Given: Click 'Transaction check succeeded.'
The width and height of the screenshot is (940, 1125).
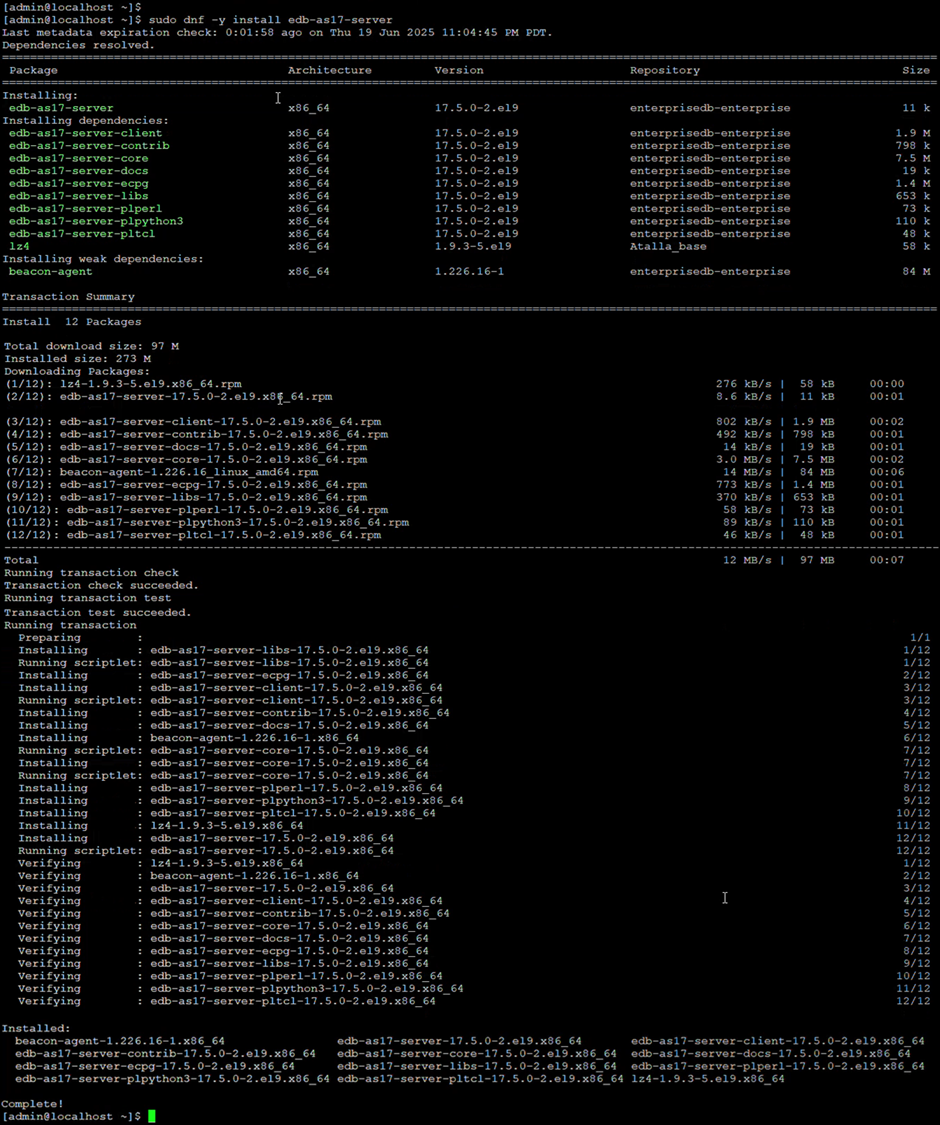Looking at the screenshot, I should pyautogui.click(x=101, y=585).
